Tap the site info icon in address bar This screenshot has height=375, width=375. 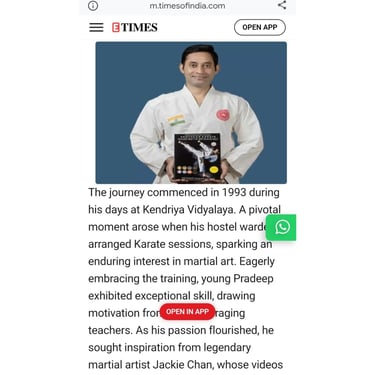tap(93, 5)
